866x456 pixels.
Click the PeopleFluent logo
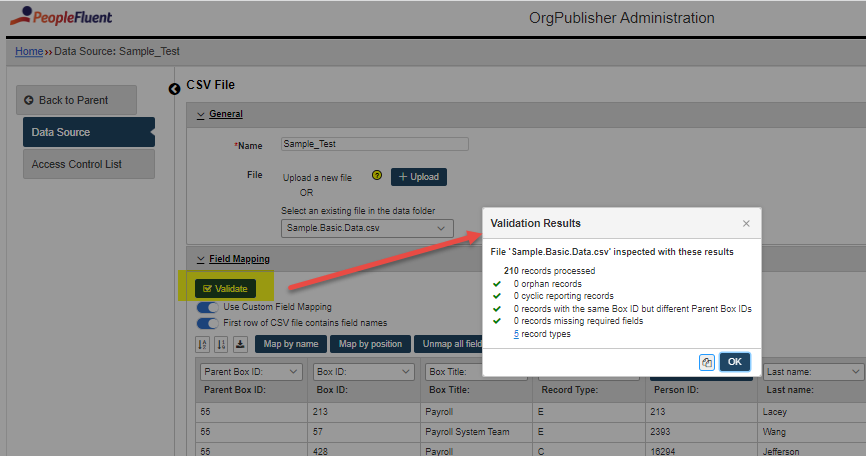click(x=61, y=17)
